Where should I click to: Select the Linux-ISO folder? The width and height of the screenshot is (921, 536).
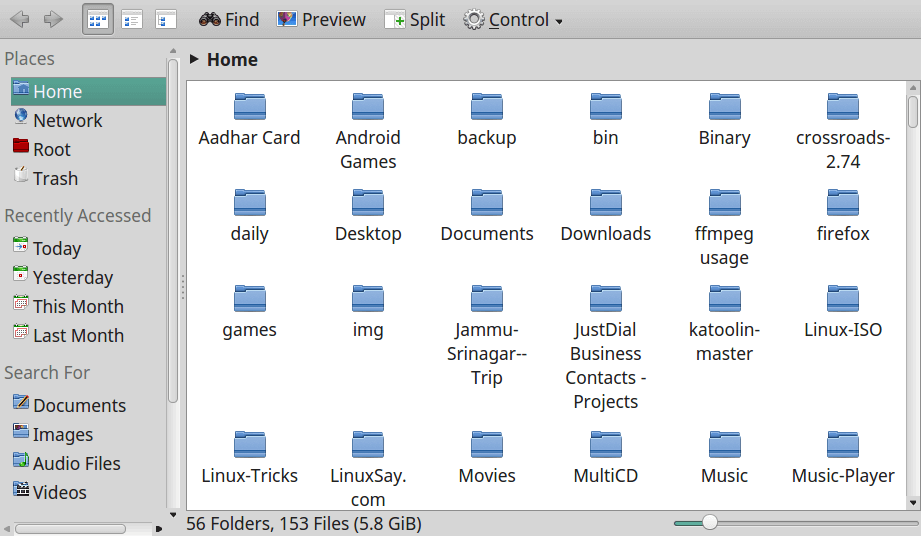(x=843, y=312)
